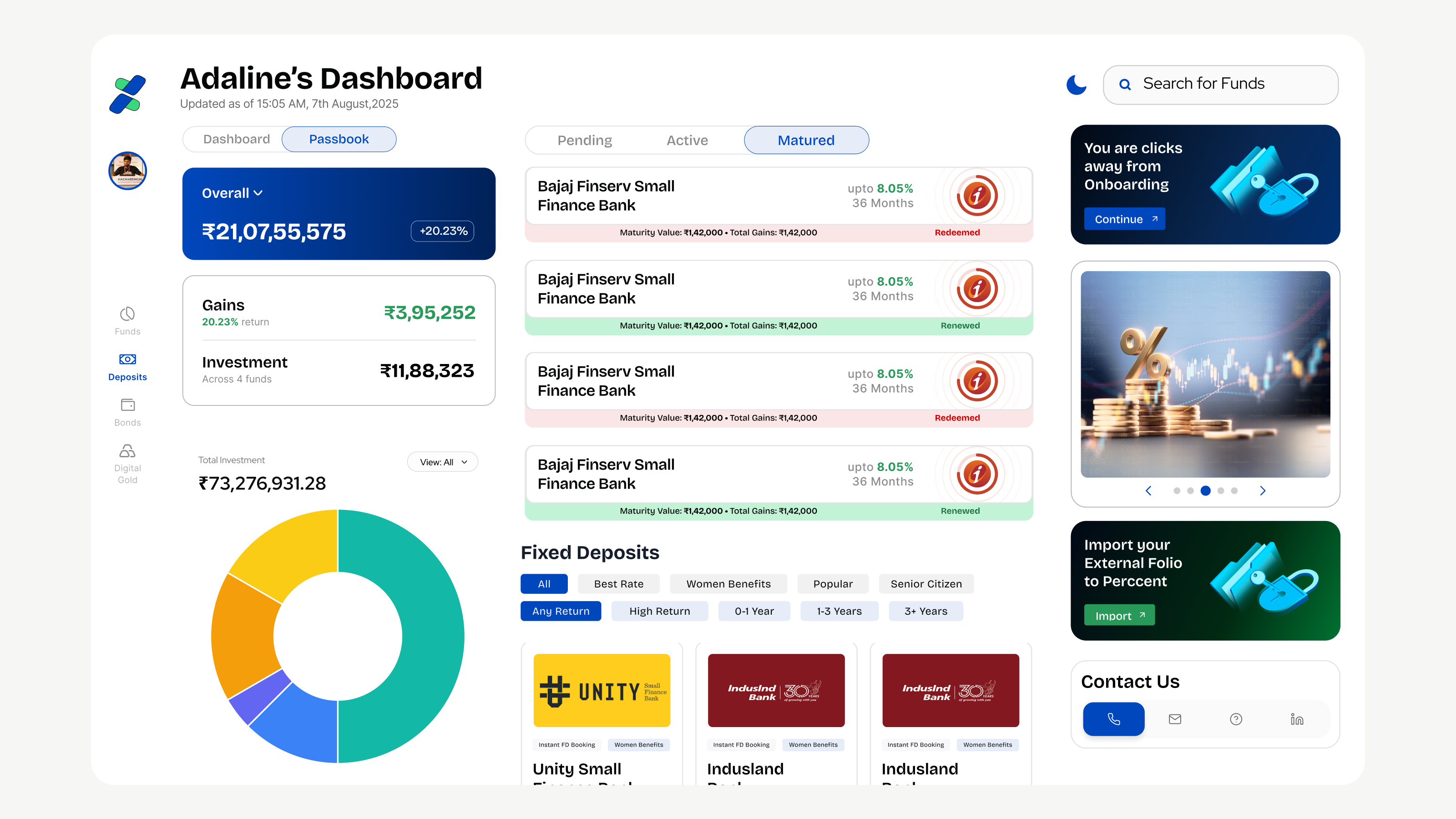Click the Search for Funds field

(x=1221, y=84)
